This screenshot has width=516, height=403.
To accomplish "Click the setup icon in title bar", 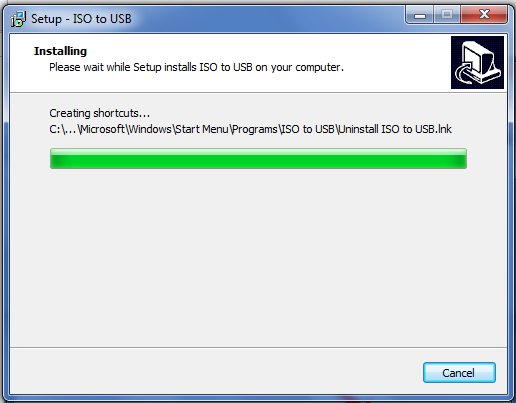I will [18, 19].
